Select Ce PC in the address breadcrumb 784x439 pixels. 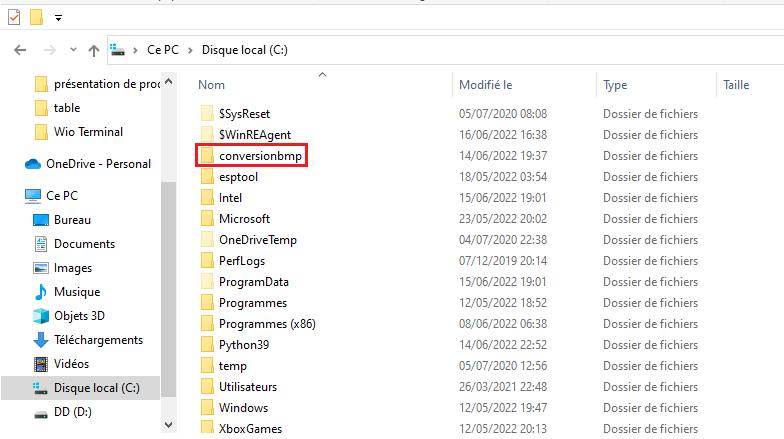(x=162, y=50)
